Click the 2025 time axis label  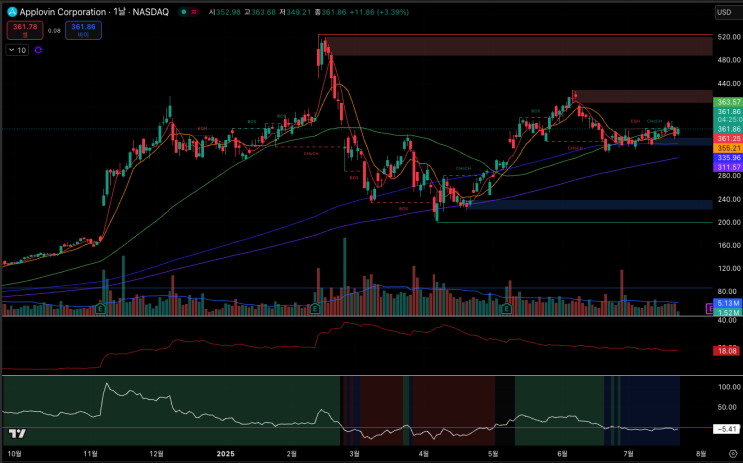point(225,454)
